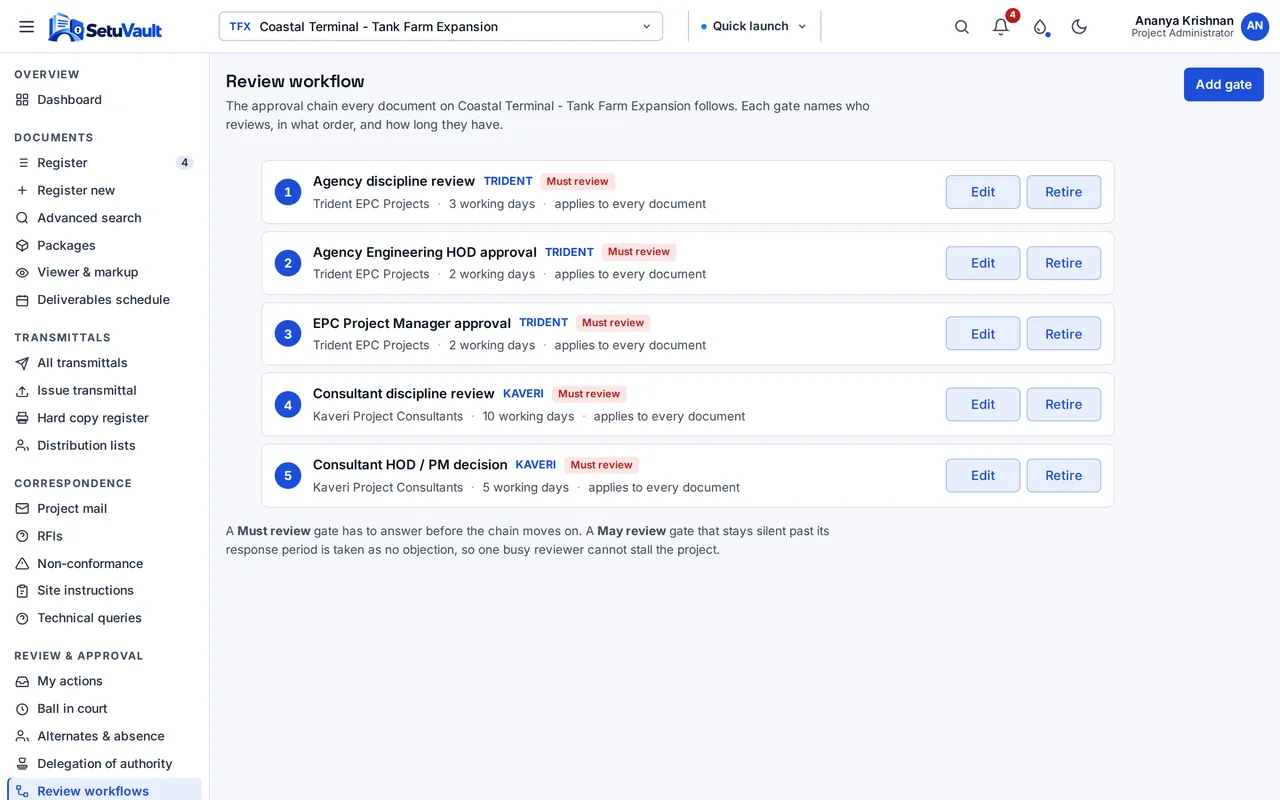
Task: Open the search magnifier icon in header
Action: (962, 27)
